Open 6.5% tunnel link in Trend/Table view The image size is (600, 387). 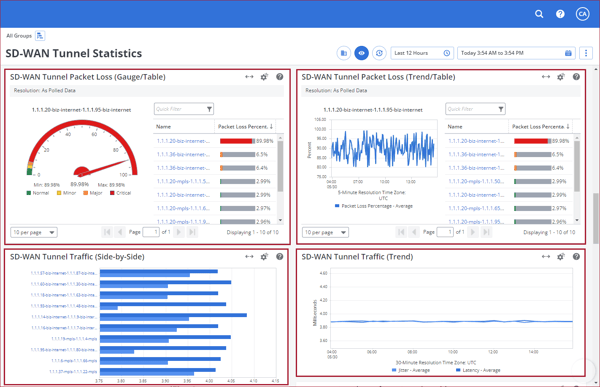476,154
